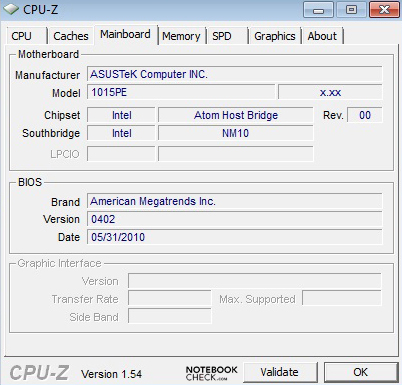This screenshot has height=385, width=402.
Task: Click the BIOS Brand American Megatrends field
Action: pyautogui.click(x=234, y=201)
